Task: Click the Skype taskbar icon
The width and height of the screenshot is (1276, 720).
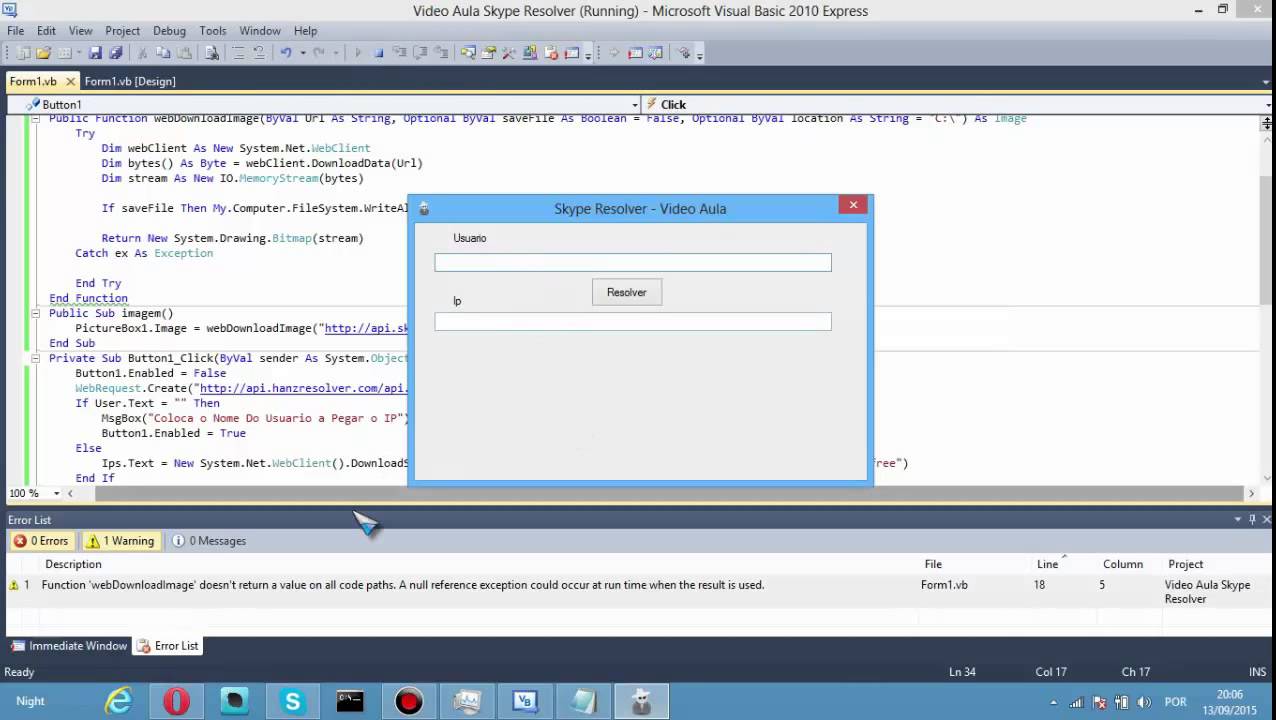Action: 292,701
